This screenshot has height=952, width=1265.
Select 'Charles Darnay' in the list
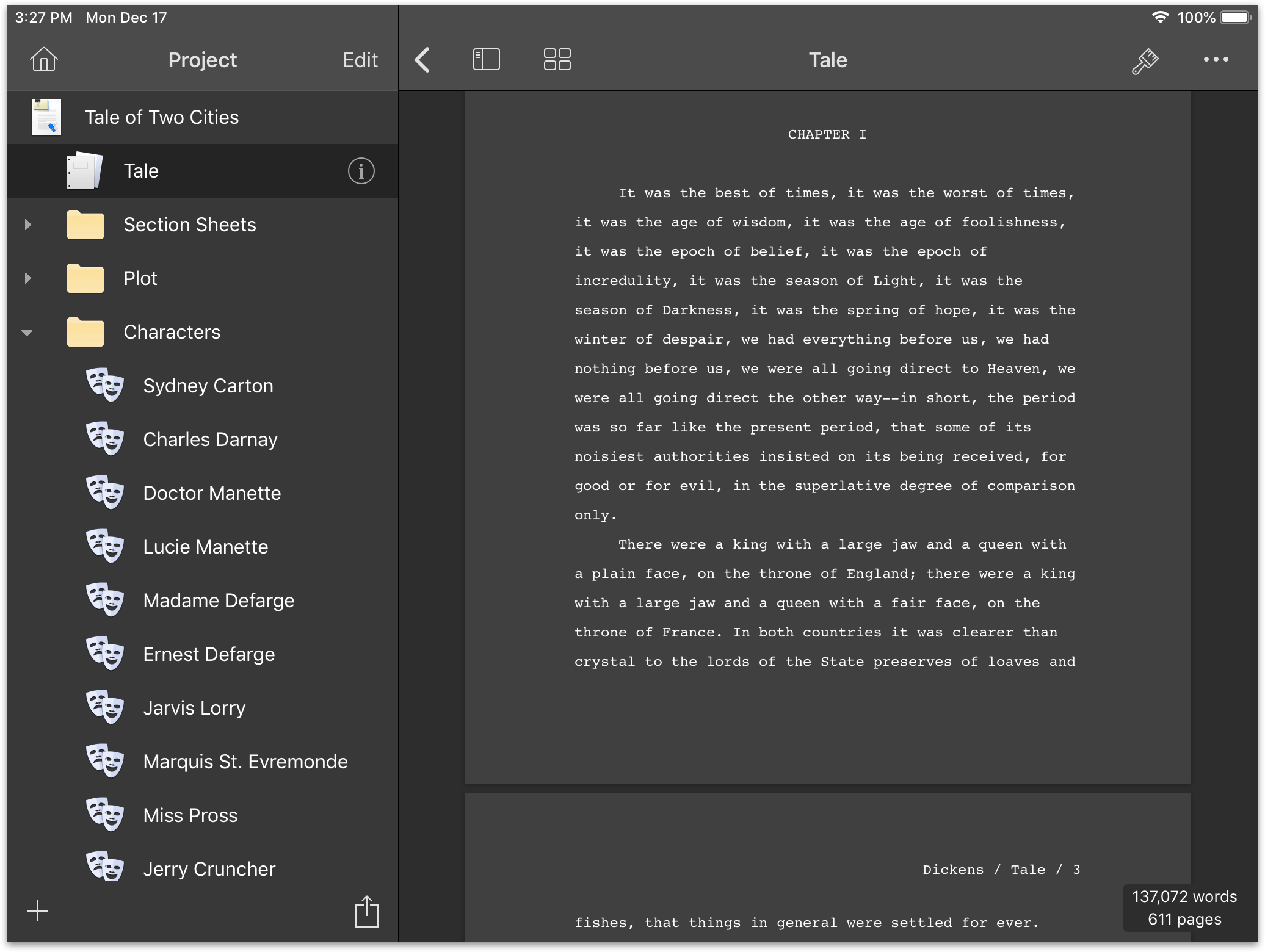click(211, 439)
